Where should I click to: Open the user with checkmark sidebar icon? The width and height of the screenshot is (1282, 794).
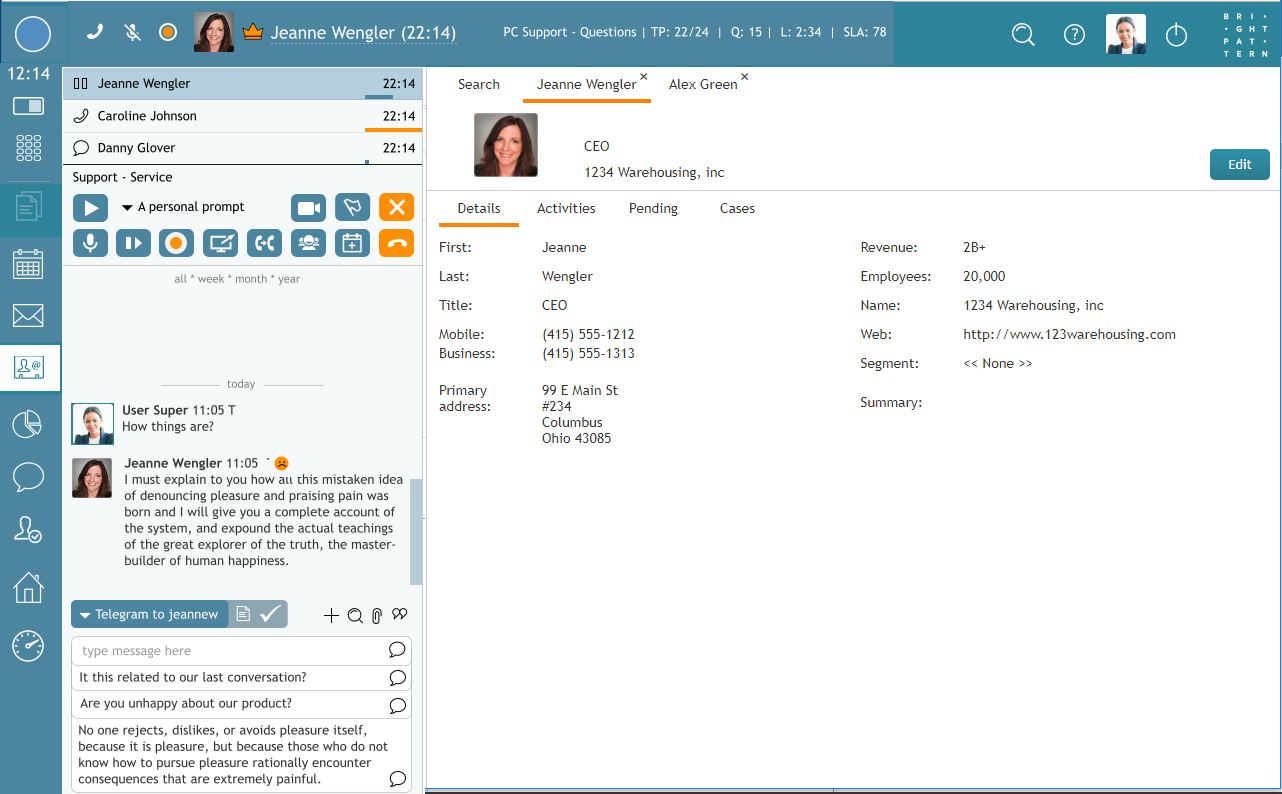(x=28, y=530)
